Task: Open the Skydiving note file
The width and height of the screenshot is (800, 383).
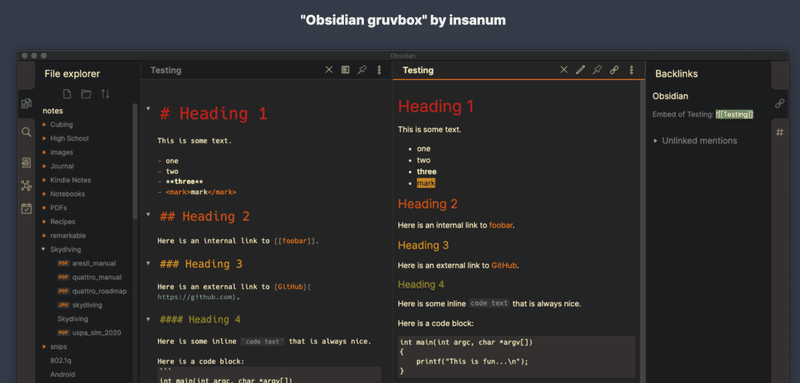Action: tap(72, 319)
